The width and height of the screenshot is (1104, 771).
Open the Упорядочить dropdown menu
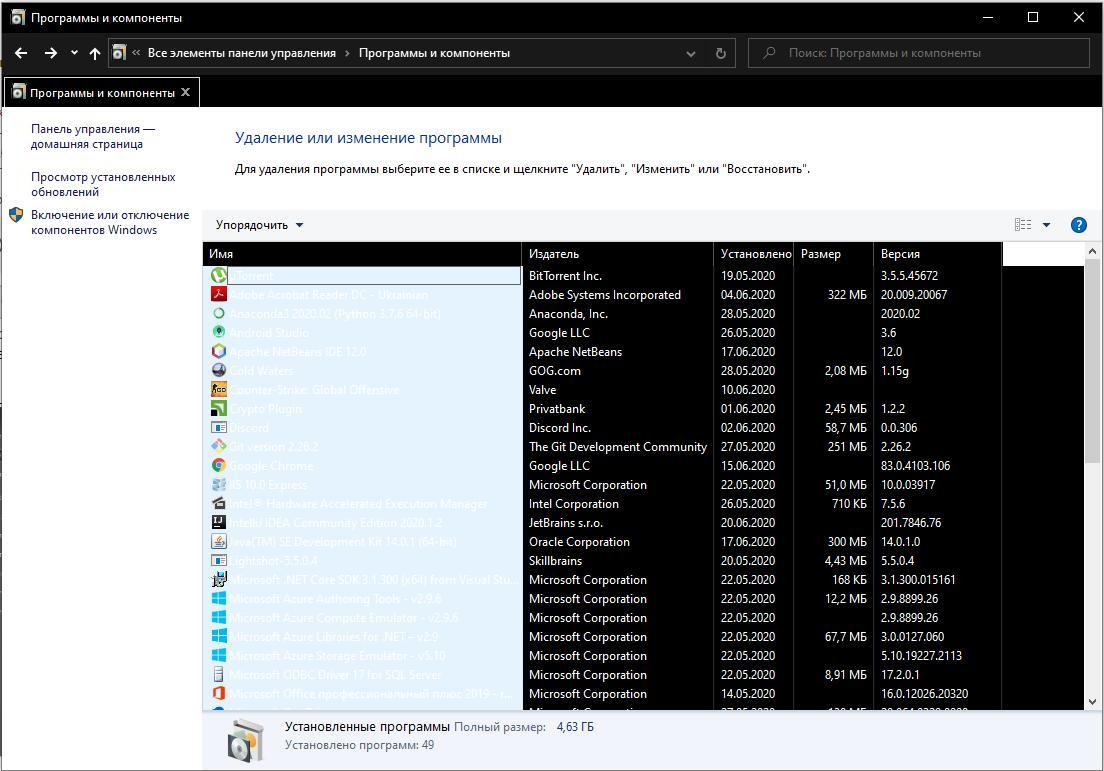[259, 225]
